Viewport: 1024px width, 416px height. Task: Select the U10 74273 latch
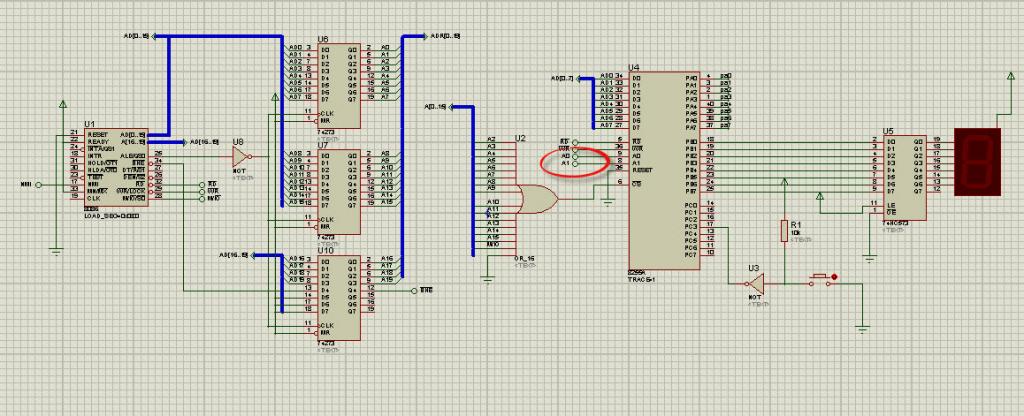[338, 298]
